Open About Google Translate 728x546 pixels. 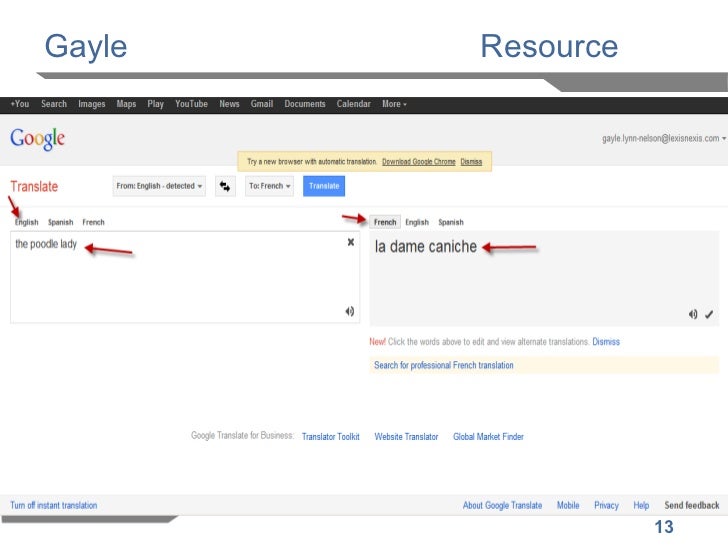(x=502, y=505)
